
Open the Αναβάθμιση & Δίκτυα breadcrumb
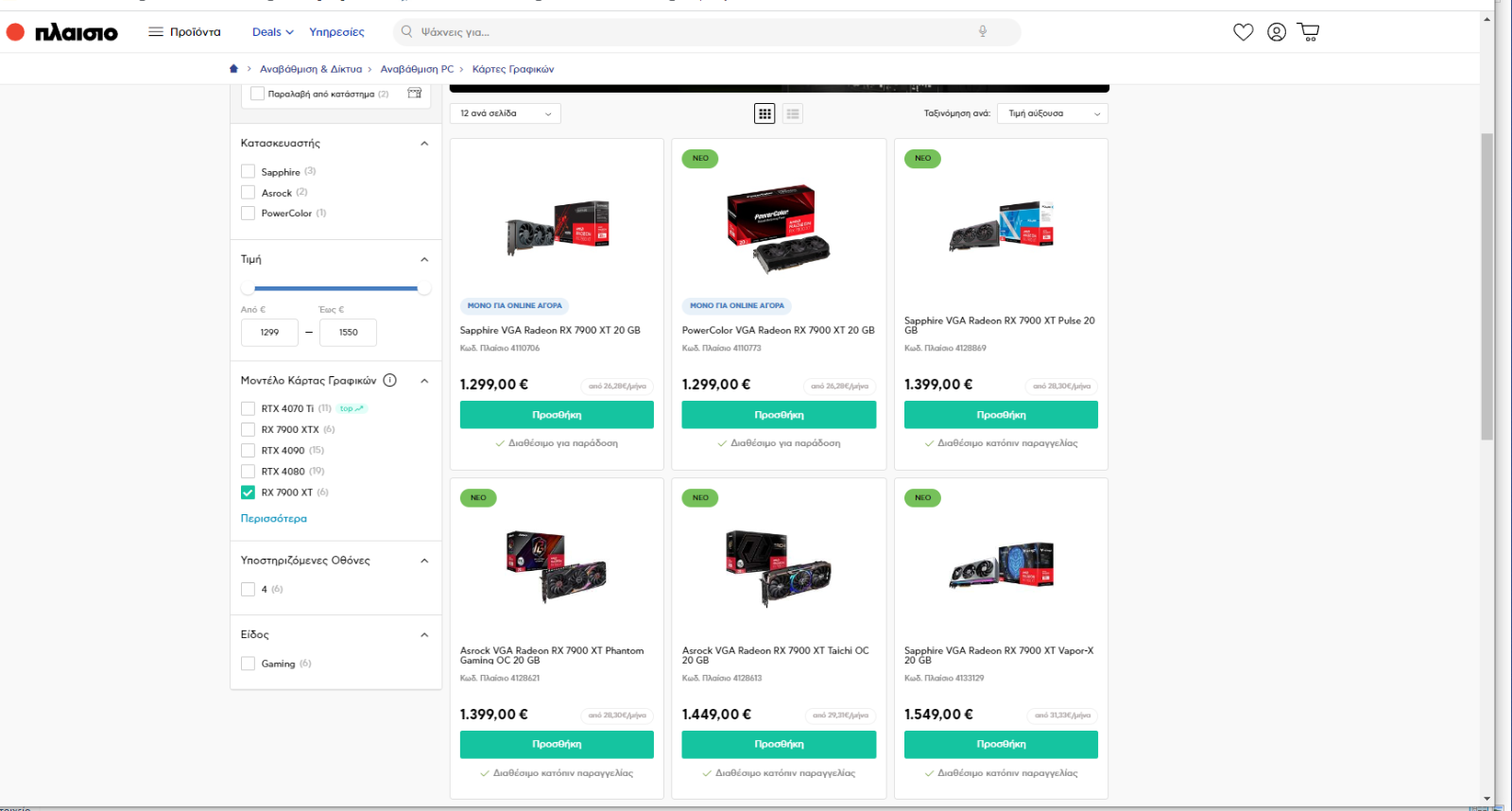311,69
